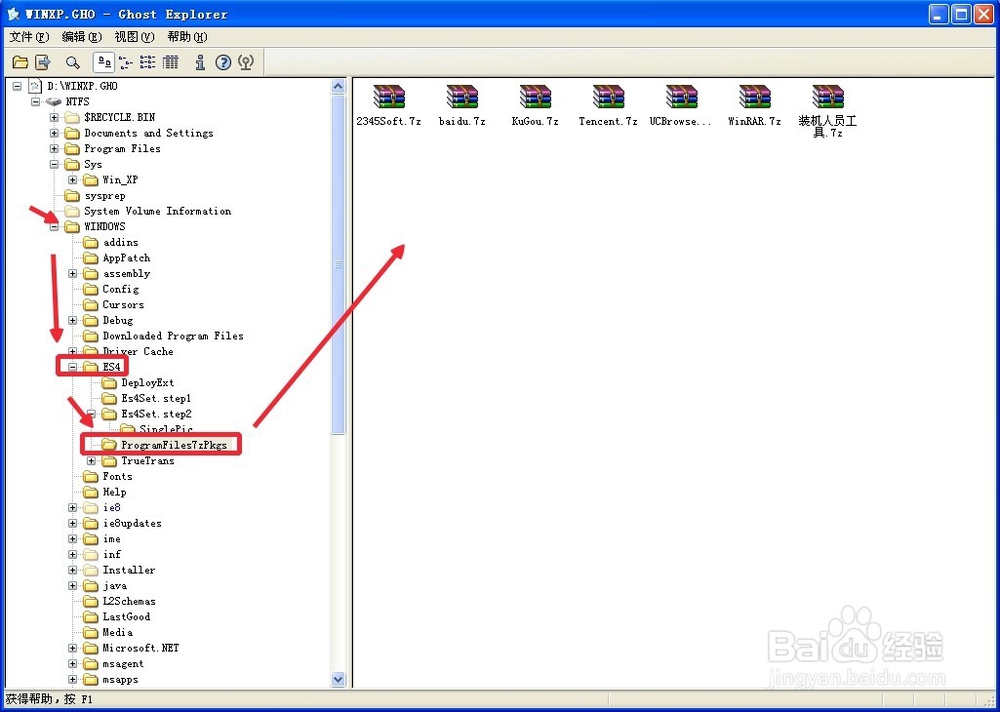Select the Tencent.7z archive icon

click(608, 97)
